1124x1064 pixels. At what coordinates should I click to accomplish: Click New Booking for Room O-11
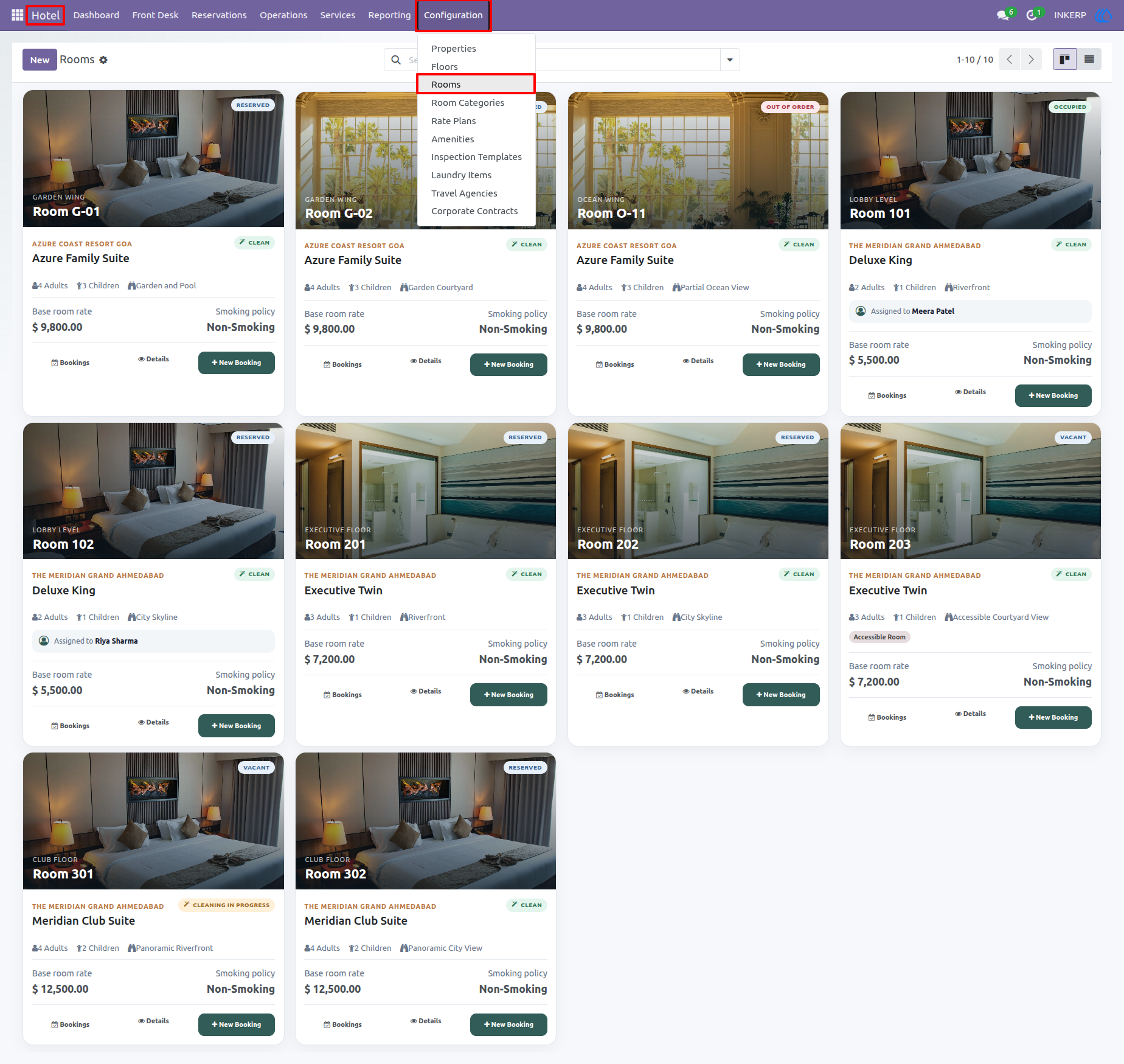tap(781, 365)
